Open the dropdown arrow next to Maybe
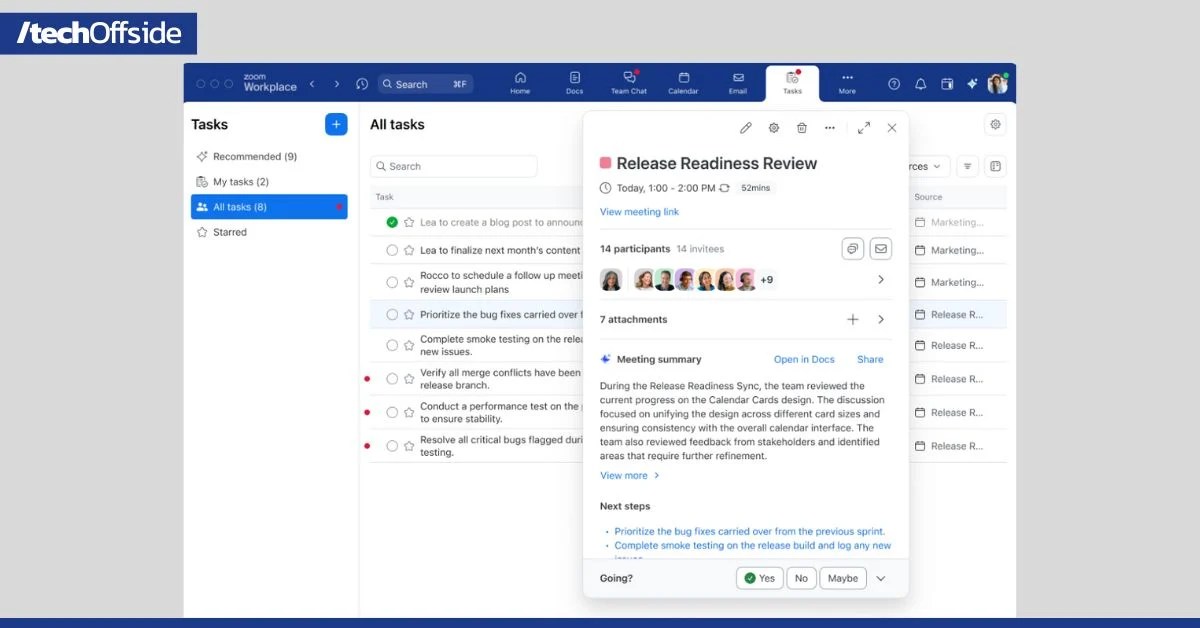 (881, 578)
